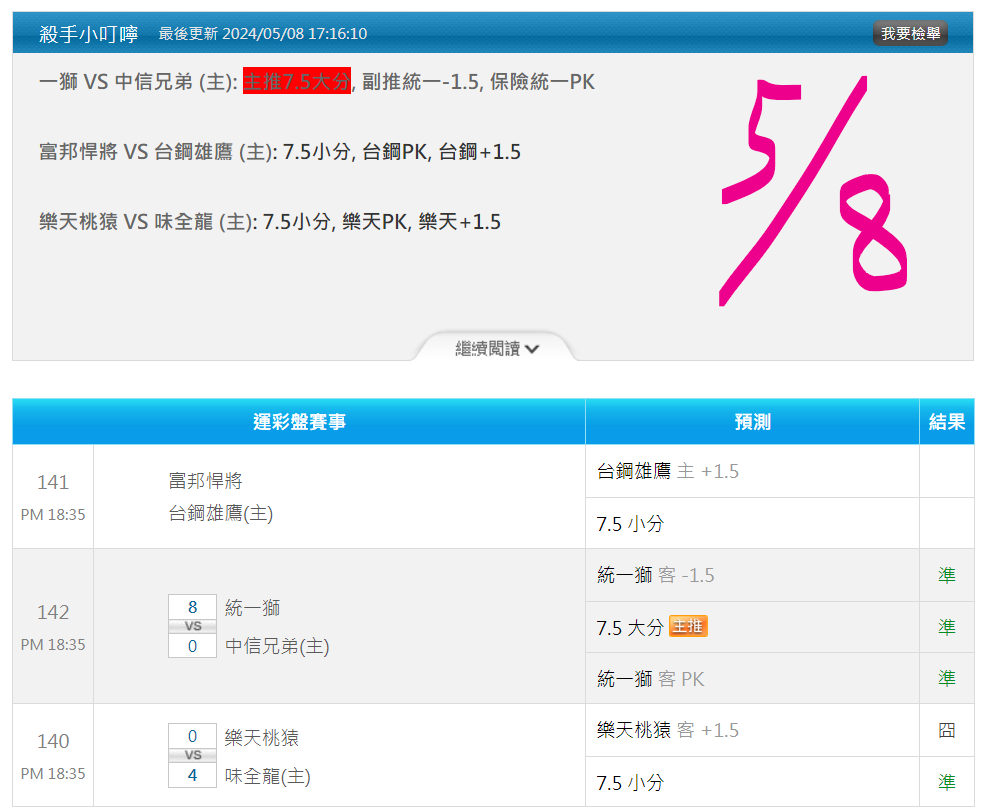
Task: Select the 樂天桃猿 客 +1.5 prediction
Action: 668,730
